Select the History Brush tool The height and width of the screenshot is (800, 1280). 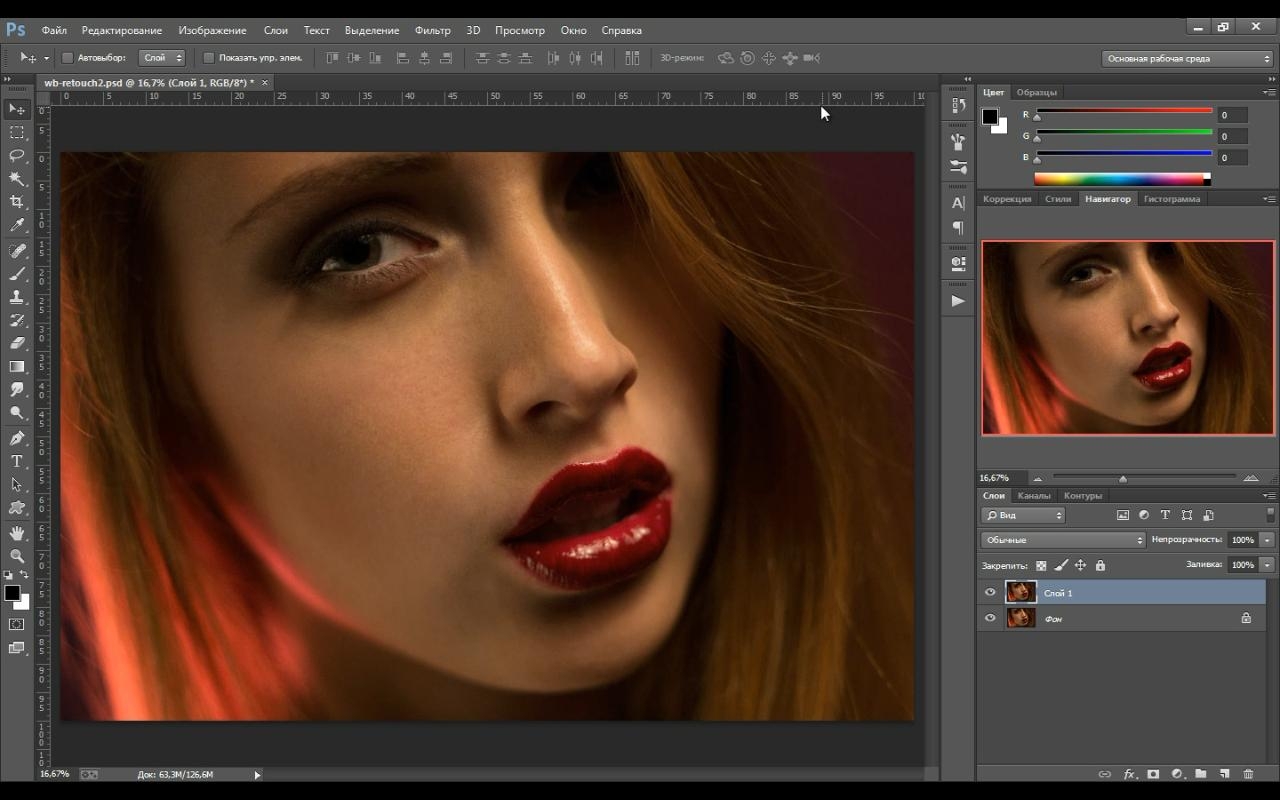[17, 320]
